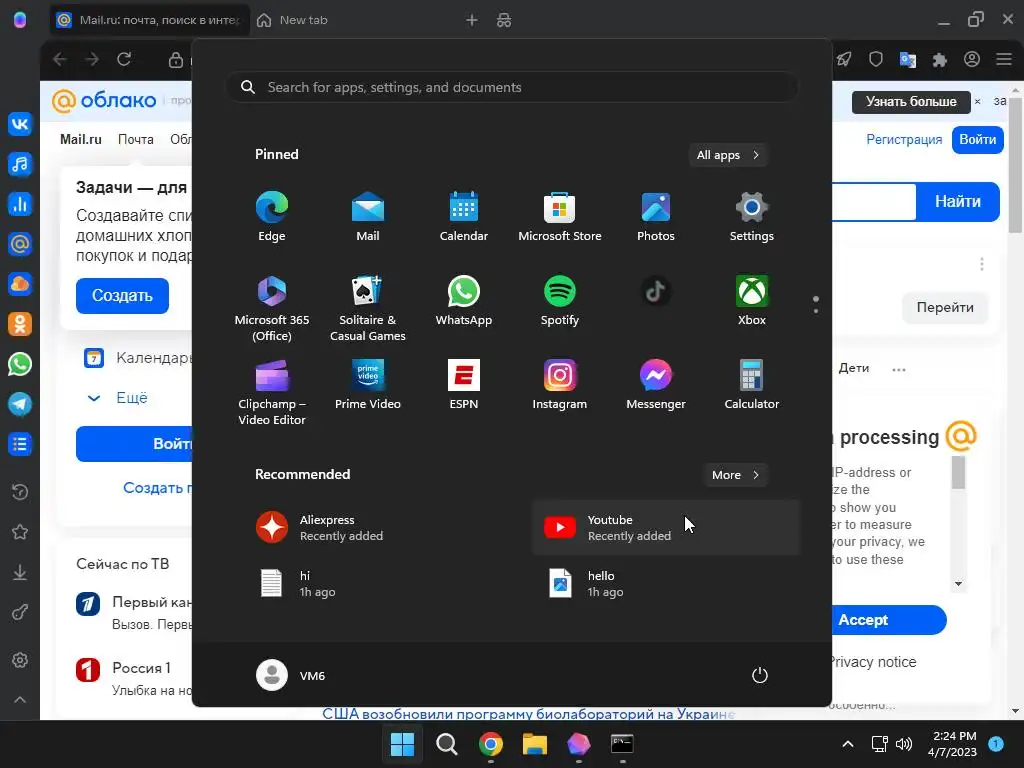
Task: Open recommended Aliexpress app
Action: (x=379, y=528)
